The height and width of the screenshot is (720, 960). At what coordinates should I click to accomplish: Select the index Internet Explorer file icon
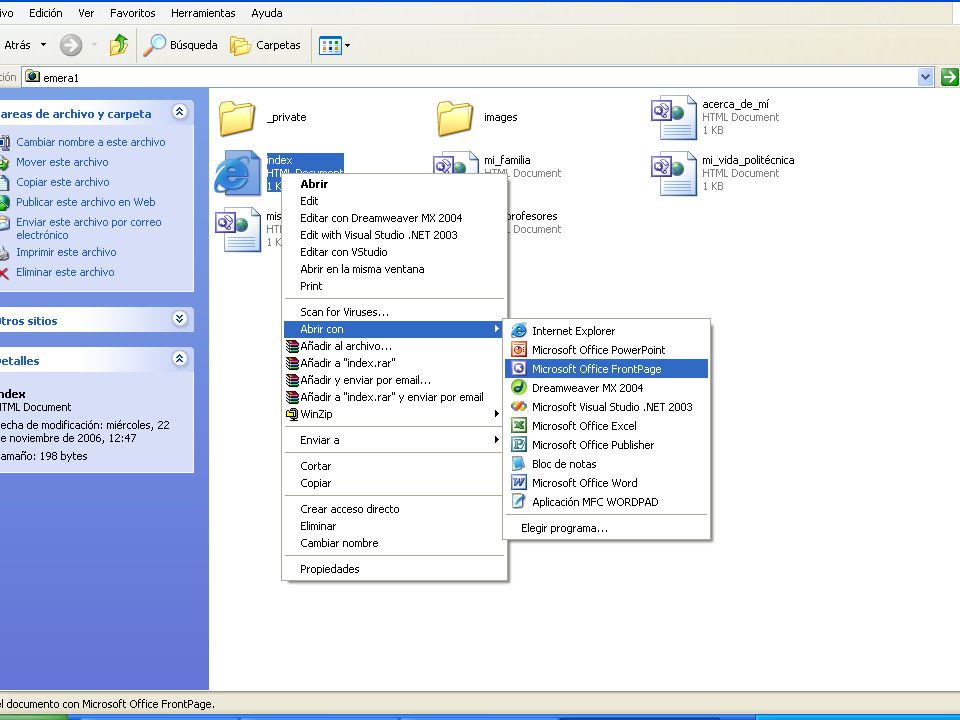click(x=238, y=173)
